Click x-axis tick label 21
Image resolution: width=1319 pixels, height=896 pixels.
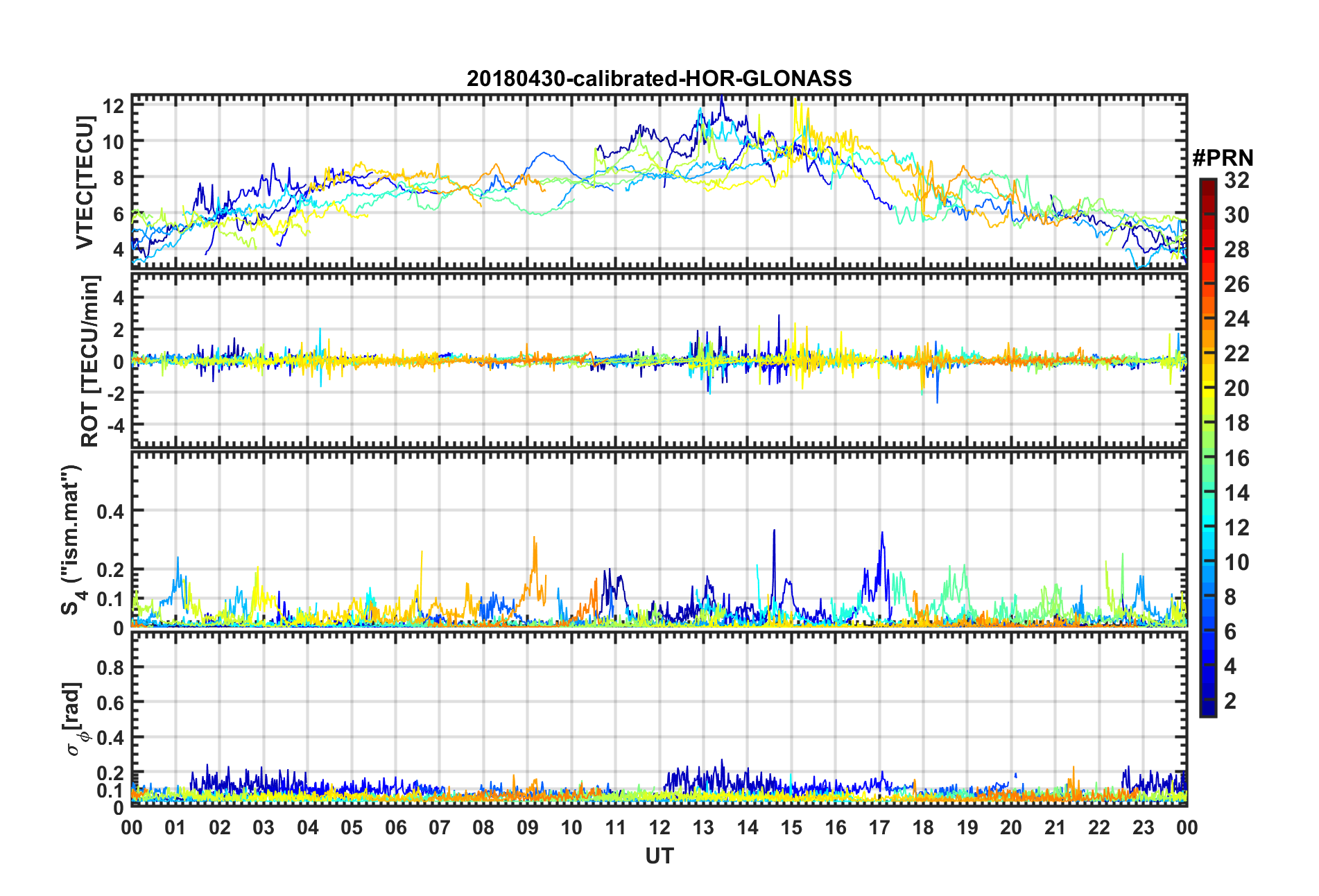point(1055,828)
